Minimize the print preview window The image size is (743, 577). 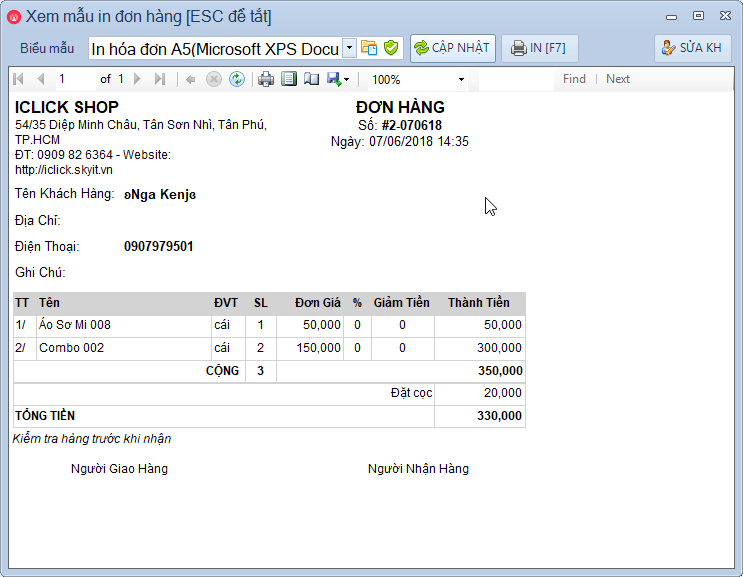click(671, 17)
